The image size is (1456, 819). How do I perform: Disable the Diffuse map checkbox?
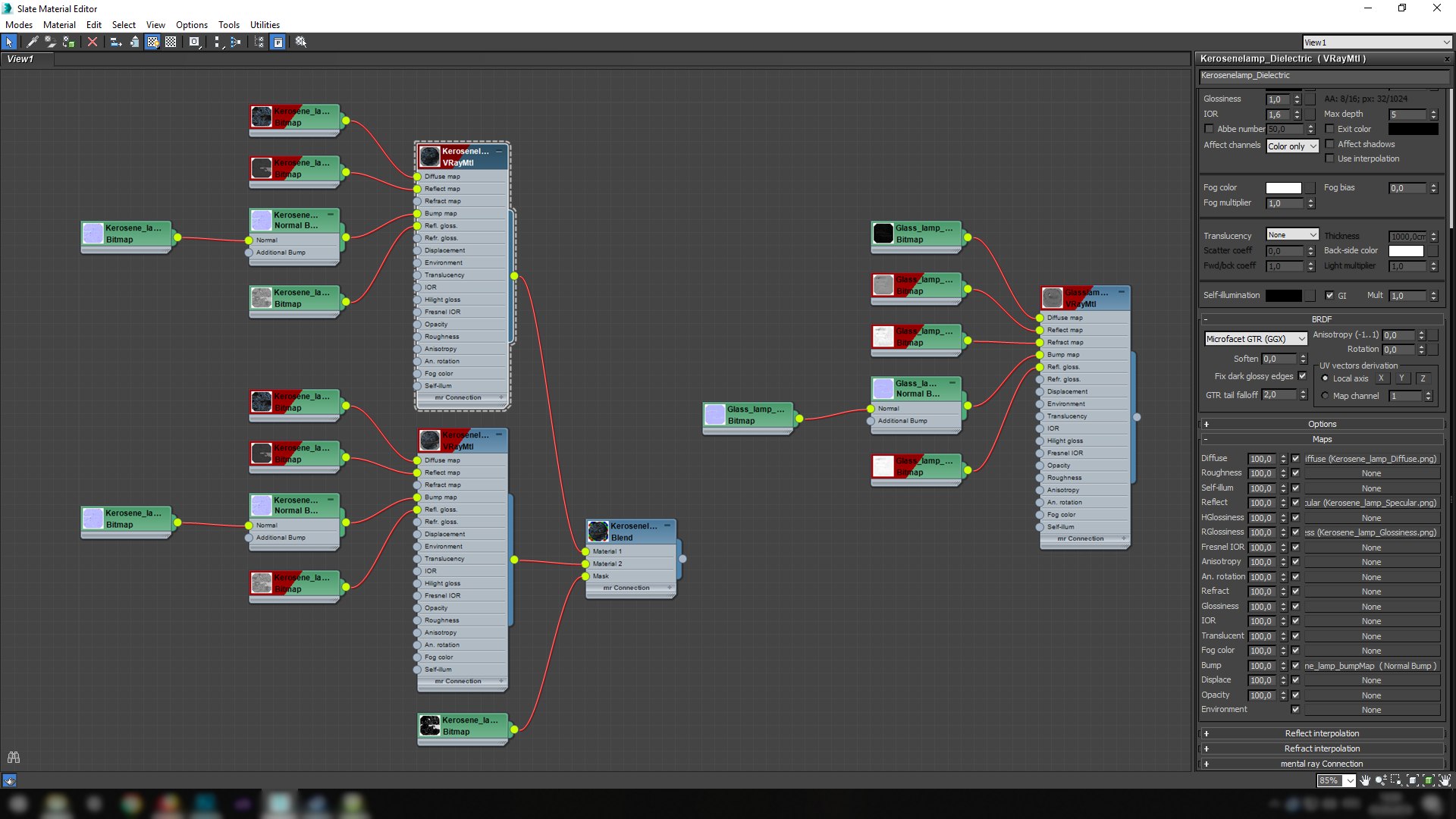pyautogui.click(x=1295, y=459)
